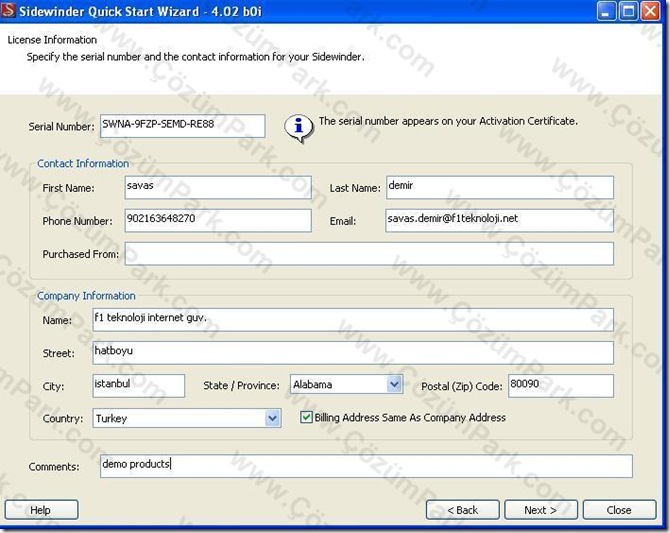Open the Country dropdown showing Turkey
The width and height of the screenshot is (670, 533).
(187, 418)
